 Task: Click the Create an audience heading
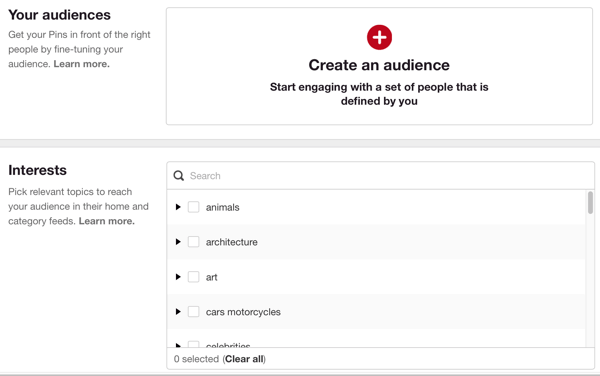(379, 65)
